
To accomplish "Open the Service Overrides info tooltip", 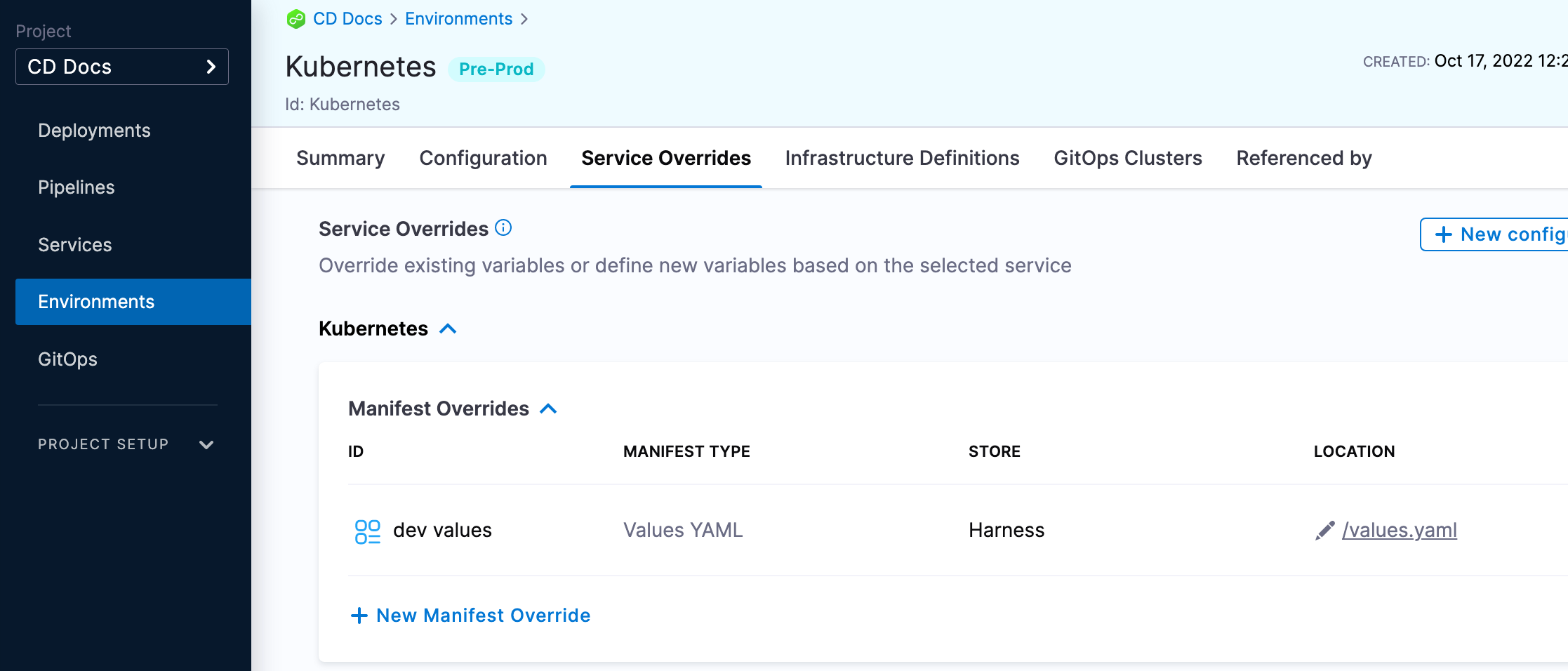I will point(503,227).
